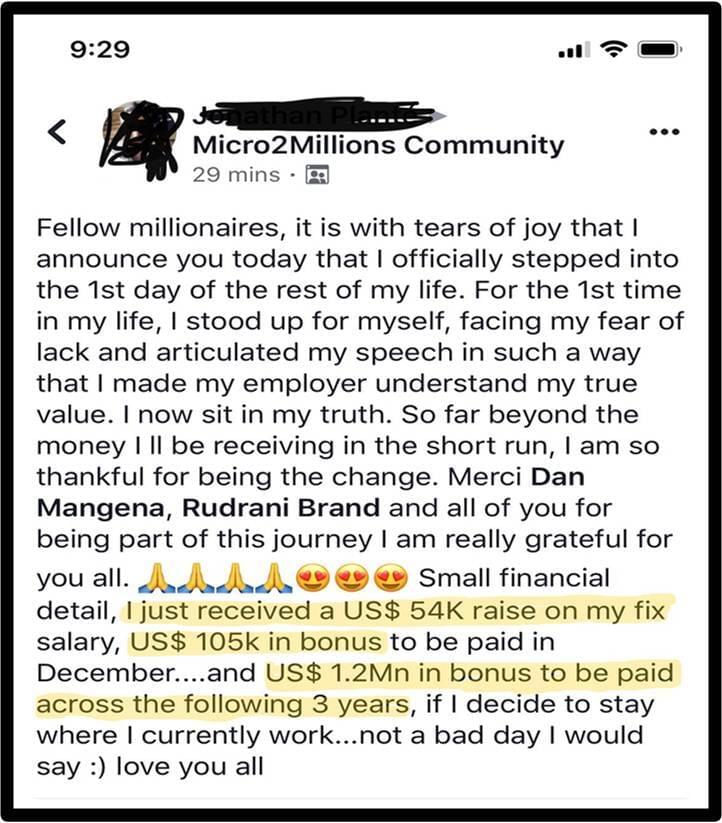This screenshot has height=823, width=722.
Task: Tap the Wi-Fi status icon
Action: [x=612, y=48]
